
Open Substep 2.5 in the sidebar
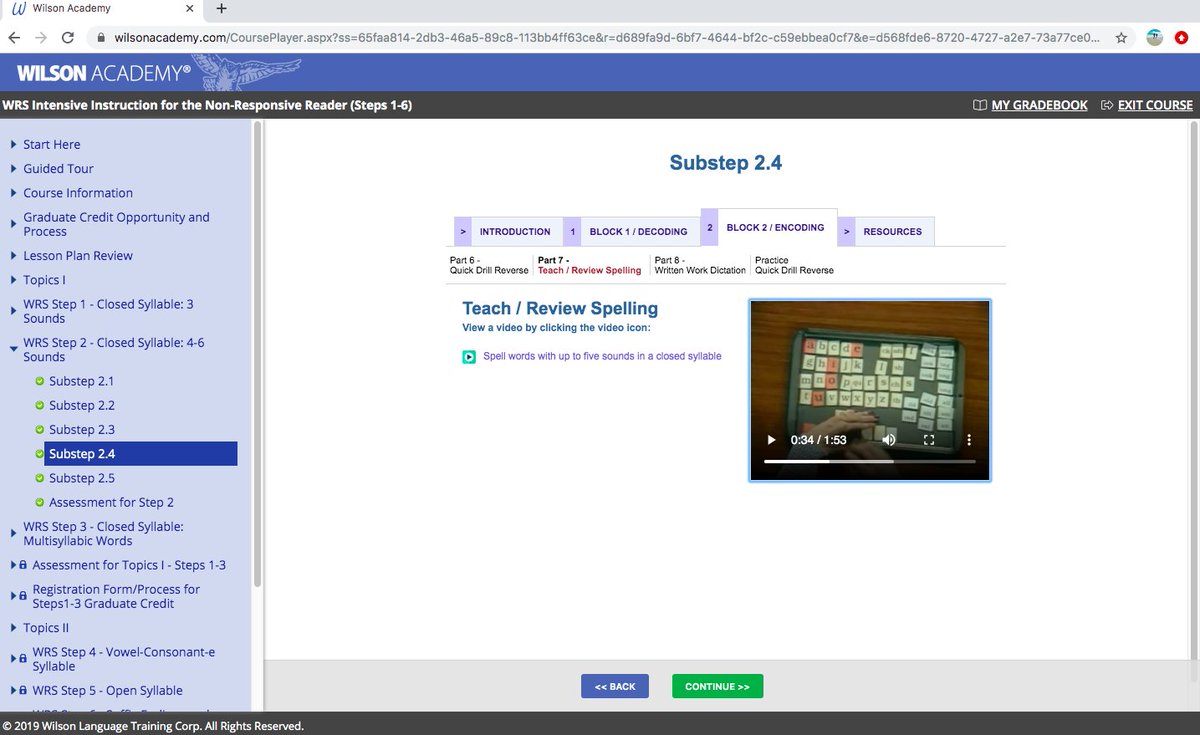click(81, 478)
